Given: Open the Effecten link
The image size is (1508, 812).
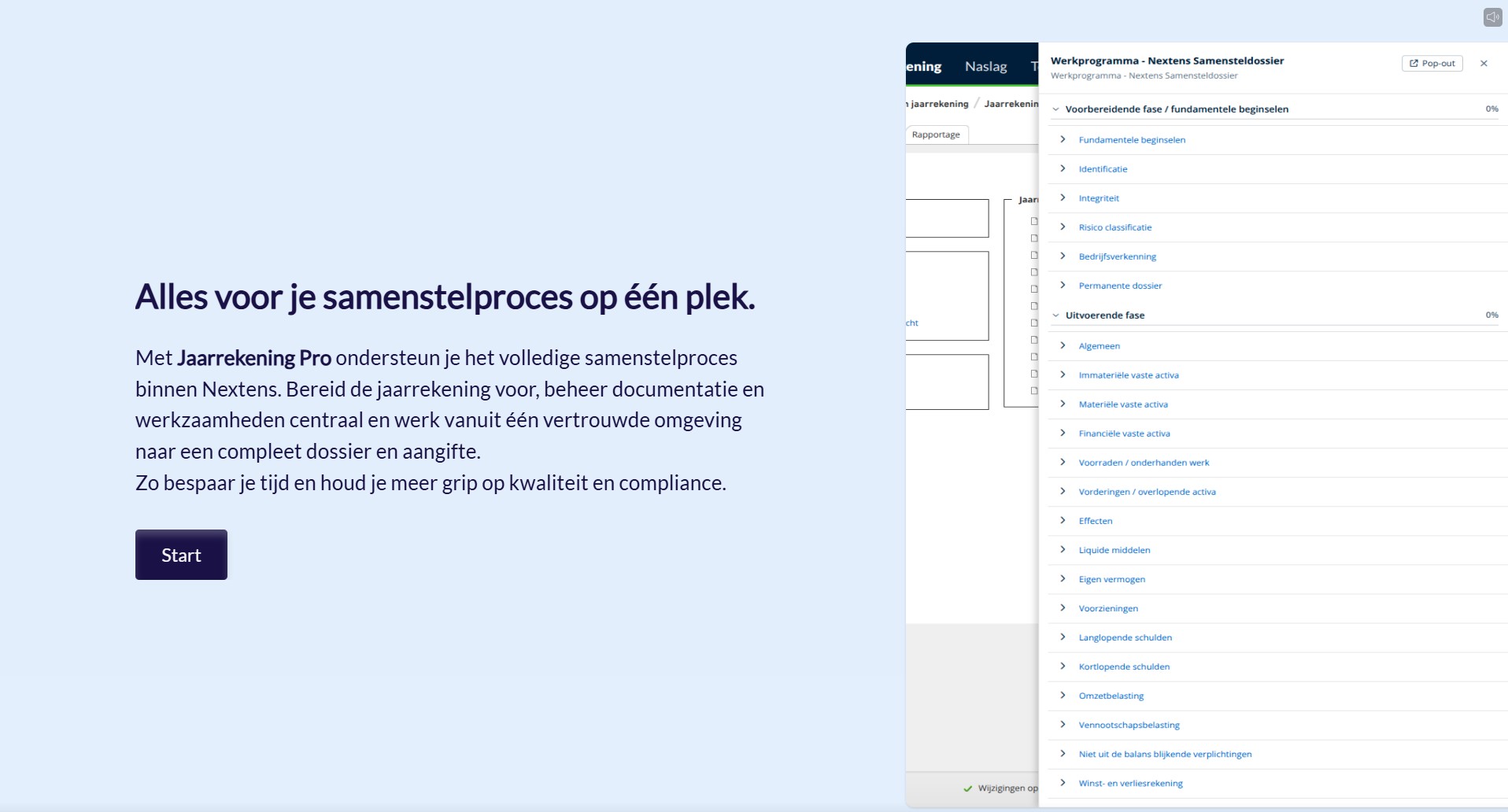Looking at the screenshot, I should click(x=1096, y=521).
